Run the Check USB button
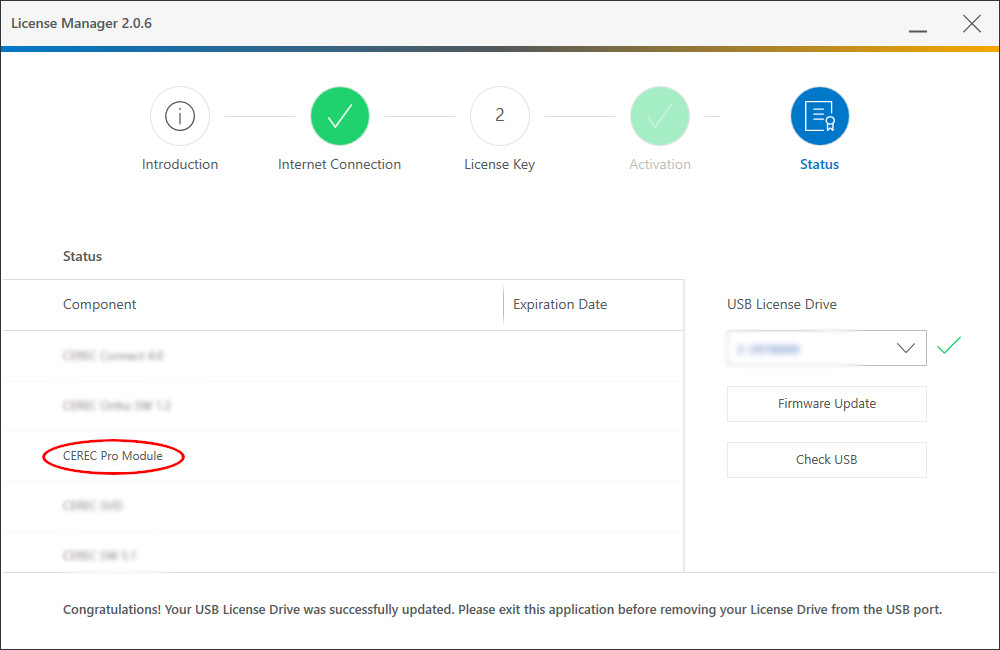Screen dimensions: 1000x650 click(x=827, y=460)
